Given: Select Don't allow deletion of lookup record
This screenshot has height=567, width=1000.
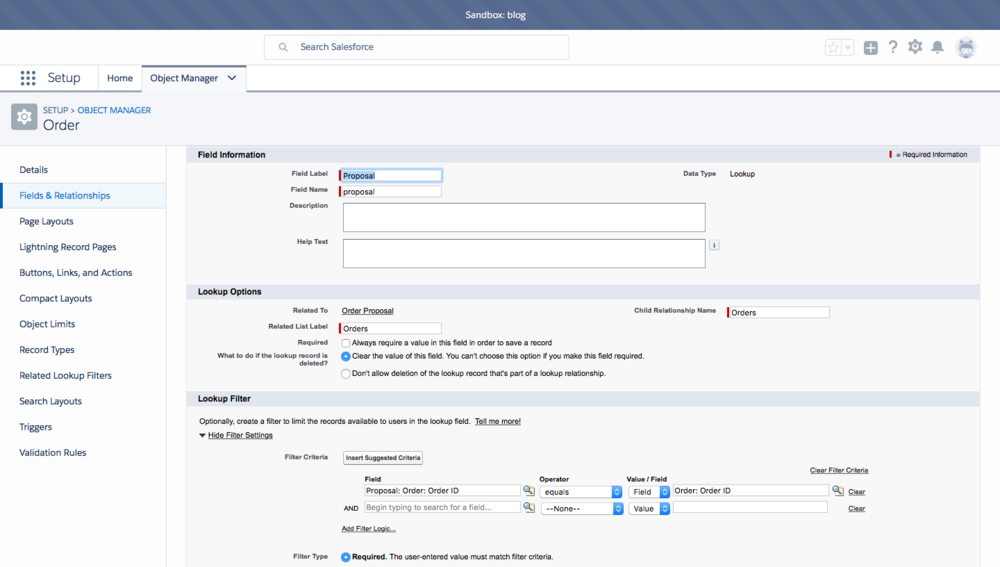Looking at the screenshot, I should point(346,374).
